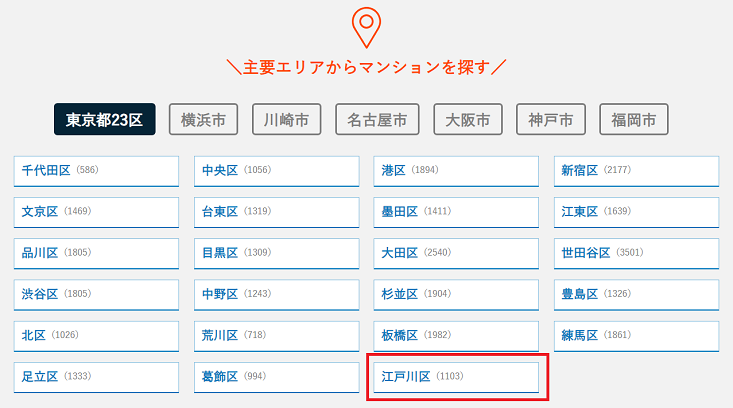View 板橋区 (1982) properties
733x408 pixels.
456,336
